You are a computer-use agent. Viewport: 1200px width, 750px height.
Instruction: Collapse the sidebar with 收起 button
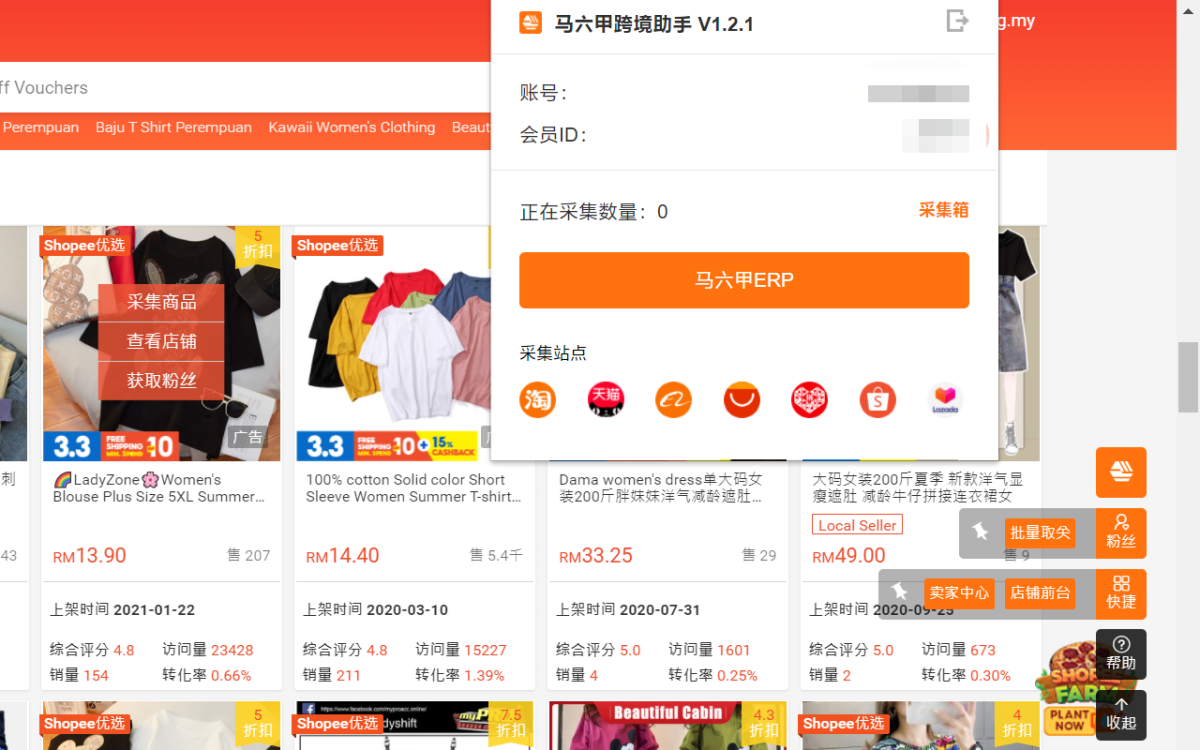click(1121, 714)
